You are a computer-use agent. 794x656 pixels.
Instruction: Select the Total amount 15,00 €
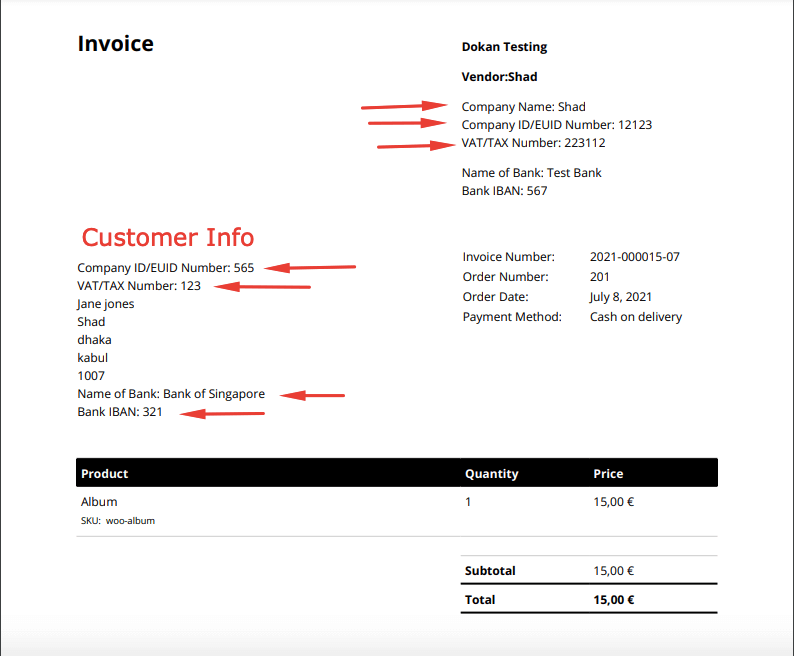[614, 600]
